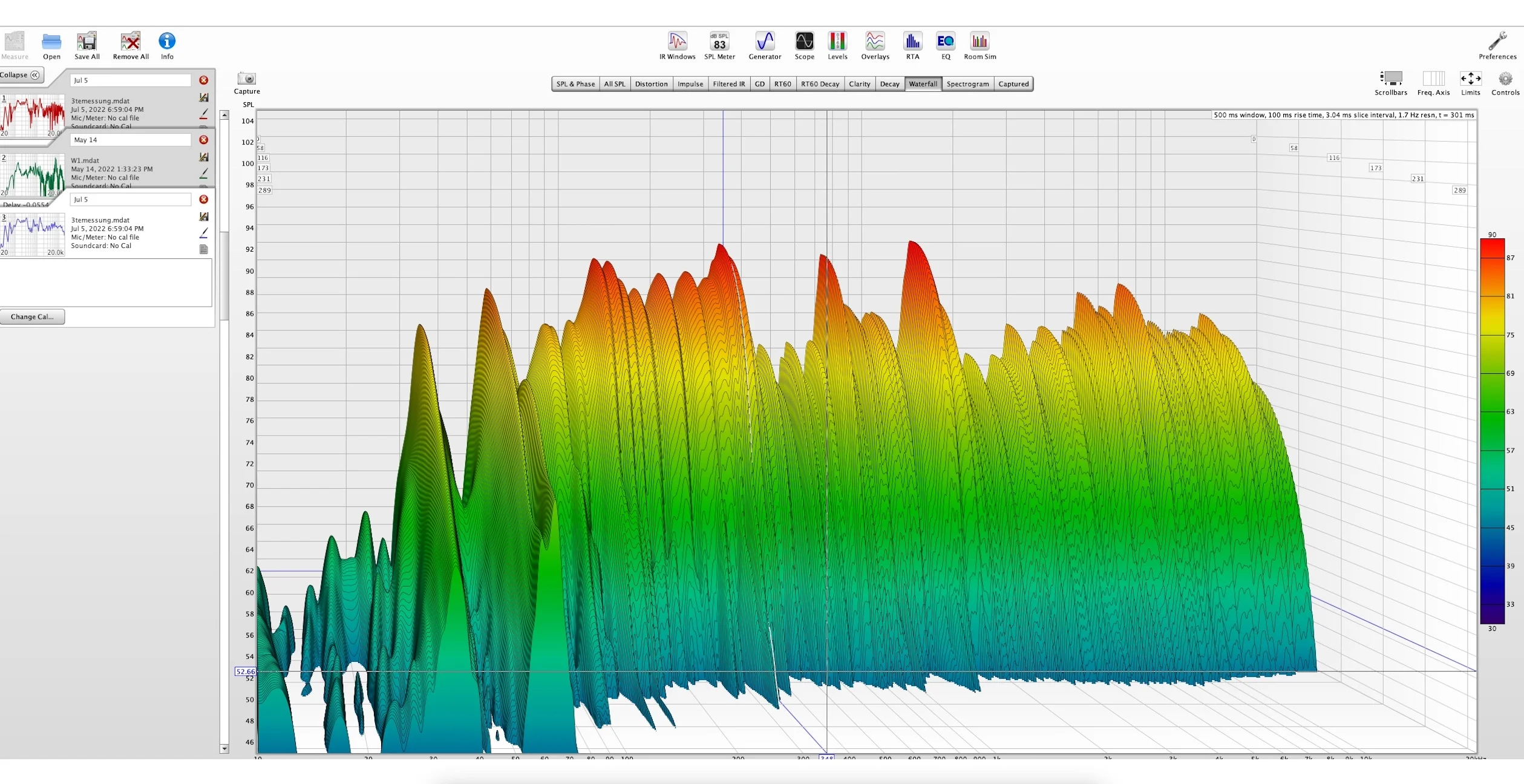The width and height of the screenshot is (1524, 784).
Task: Save measurement 2 W1.mdat icon
Action: click(x=204, y=157)
